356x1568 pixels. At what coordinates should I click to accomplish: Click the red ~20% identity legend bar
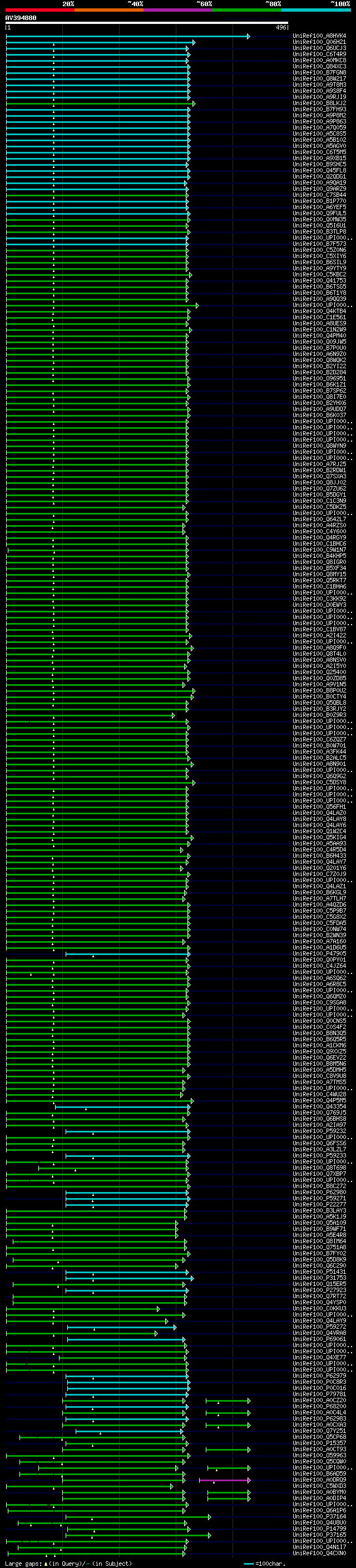point(40,10)
